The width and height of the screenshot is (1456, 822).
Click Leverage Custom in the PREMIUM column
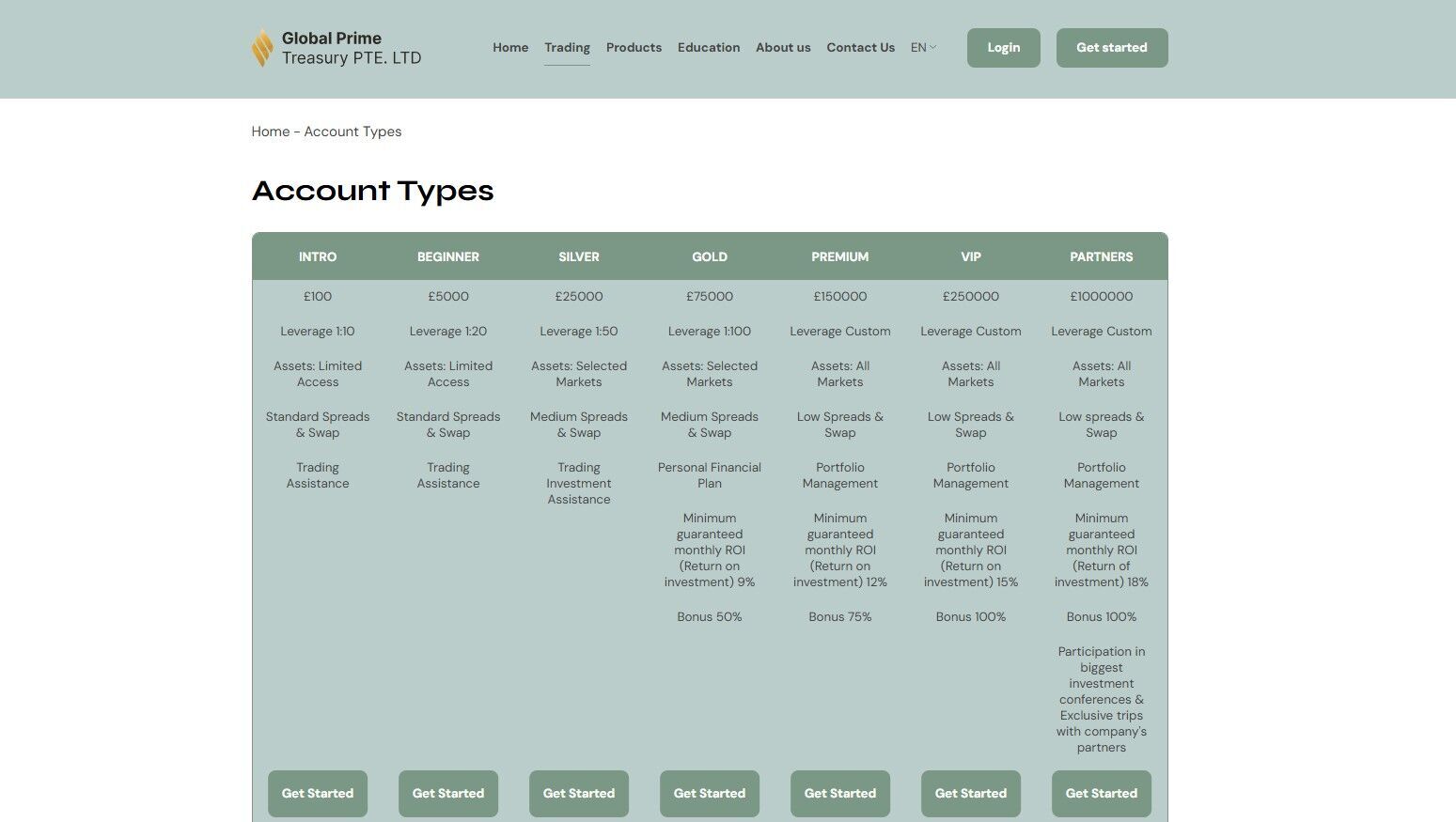[x=840, y=331]
